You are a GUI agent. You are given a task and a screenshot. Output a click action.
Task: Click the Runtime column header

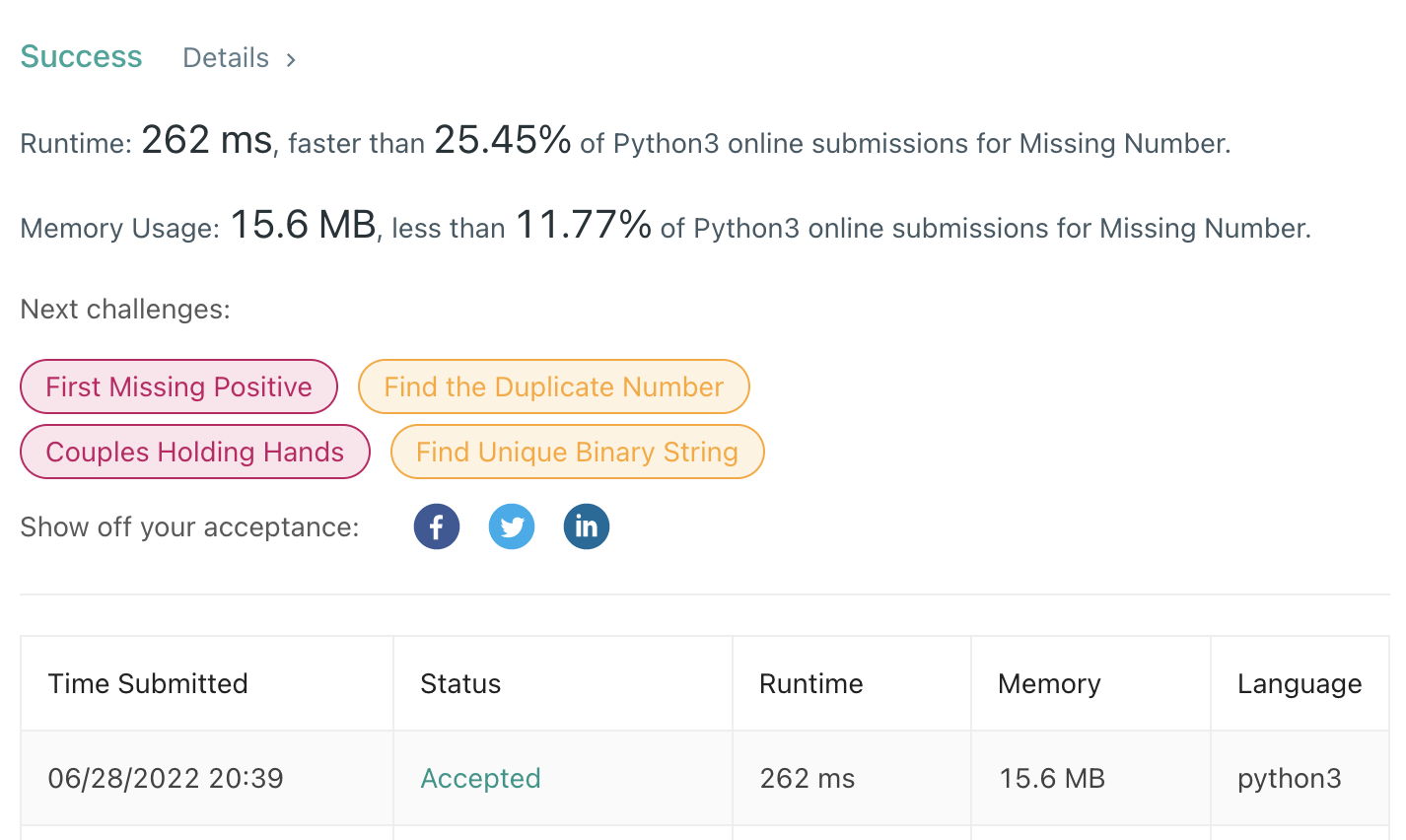pos(810,683)
